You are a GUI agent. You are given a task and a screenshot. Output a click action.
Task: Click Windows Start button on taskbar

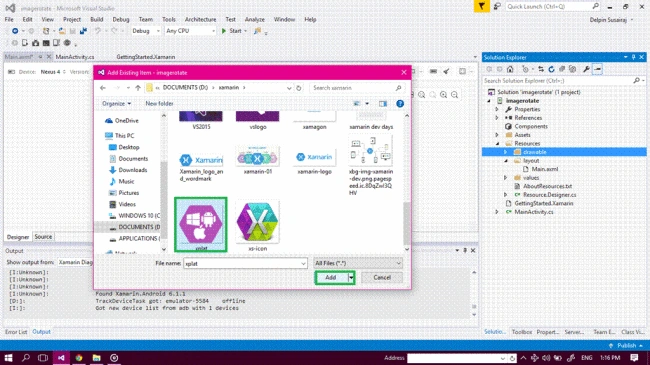click(8, 358)
